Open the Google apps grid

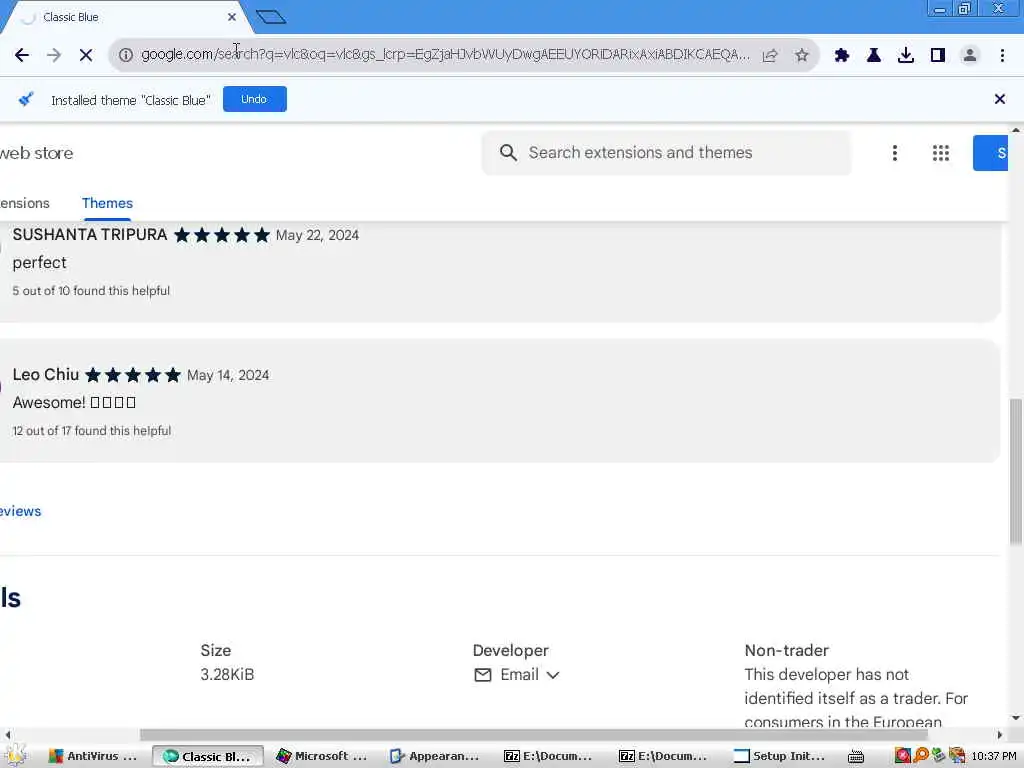pyautogui.click(x=940, y=153)
